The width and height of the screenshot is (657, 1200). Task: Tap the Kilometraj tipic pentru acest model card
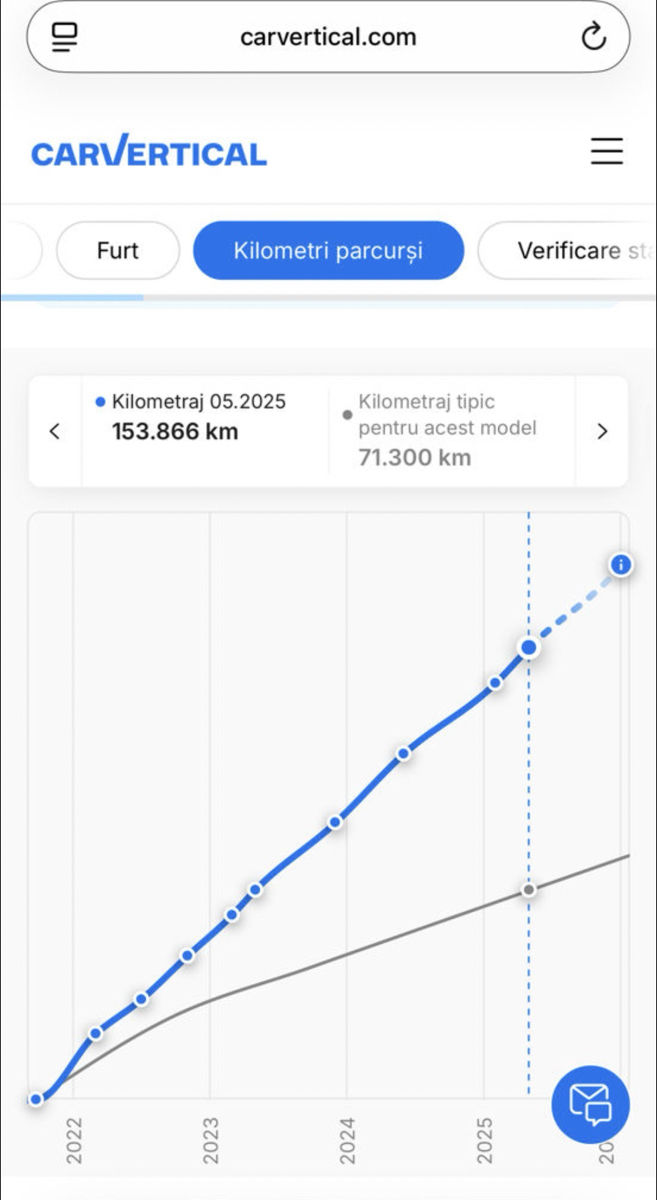click(x=452, y=431)
